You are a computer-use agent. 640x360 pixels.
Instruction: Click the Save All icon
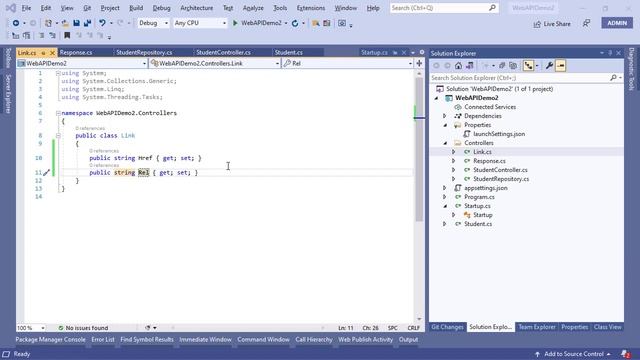pyautogui.click(x=87, y=23)
